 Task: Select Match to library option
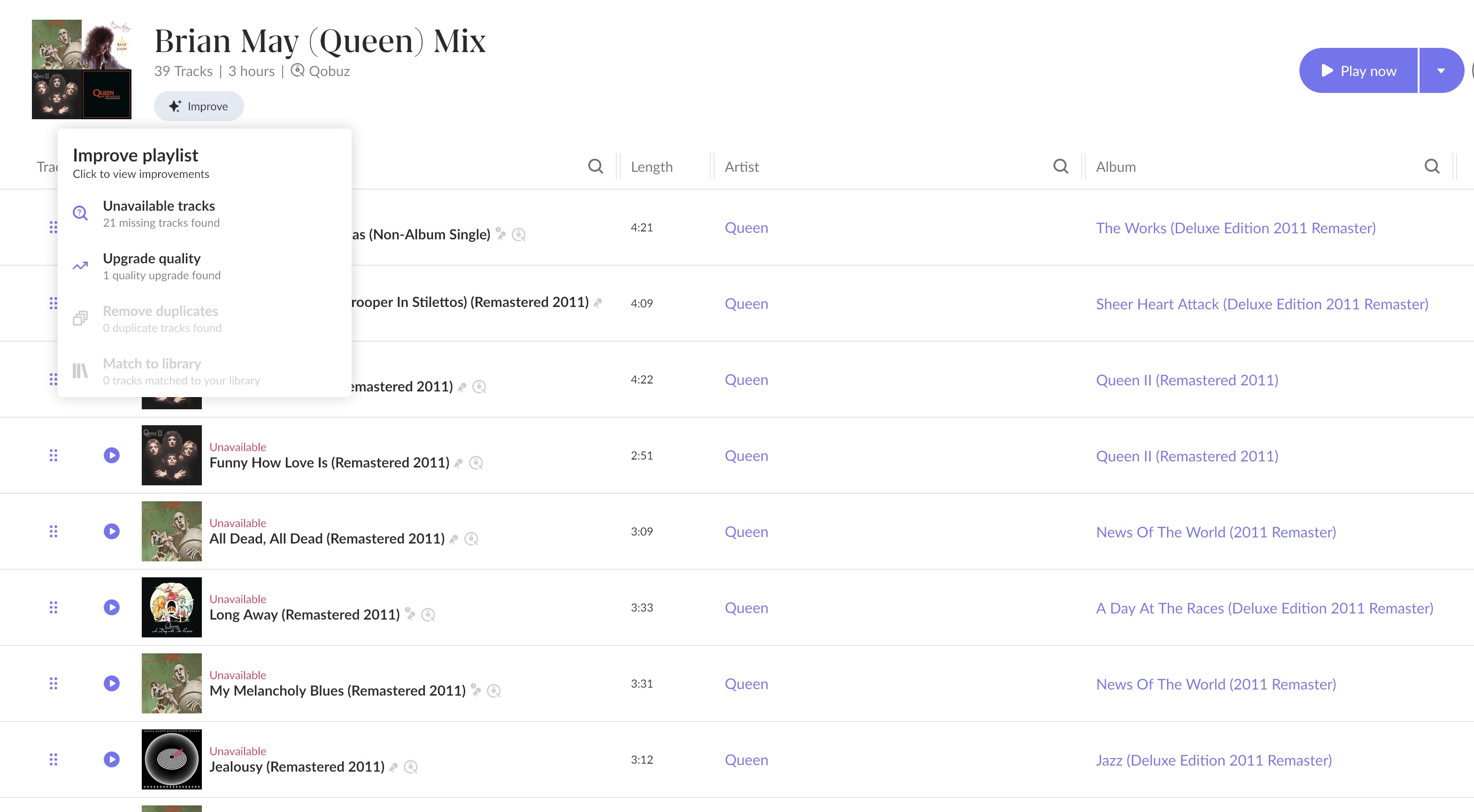pos(204,371)
